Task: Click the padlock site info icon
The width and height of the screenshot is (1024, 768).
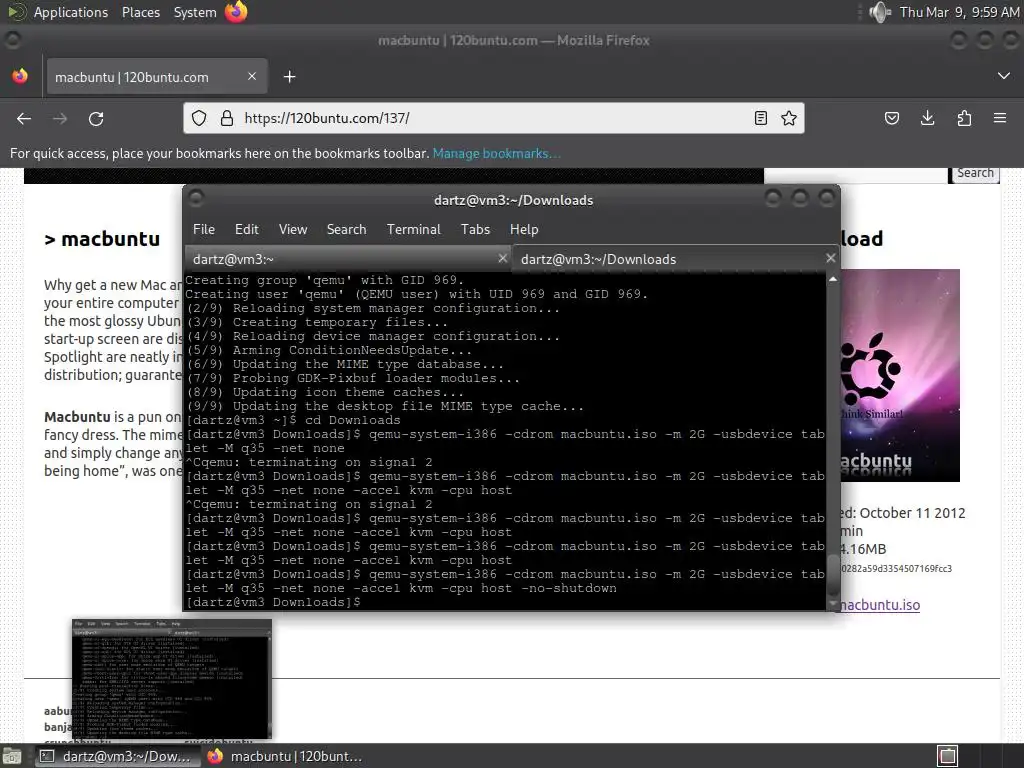Action: pos(227,118)
